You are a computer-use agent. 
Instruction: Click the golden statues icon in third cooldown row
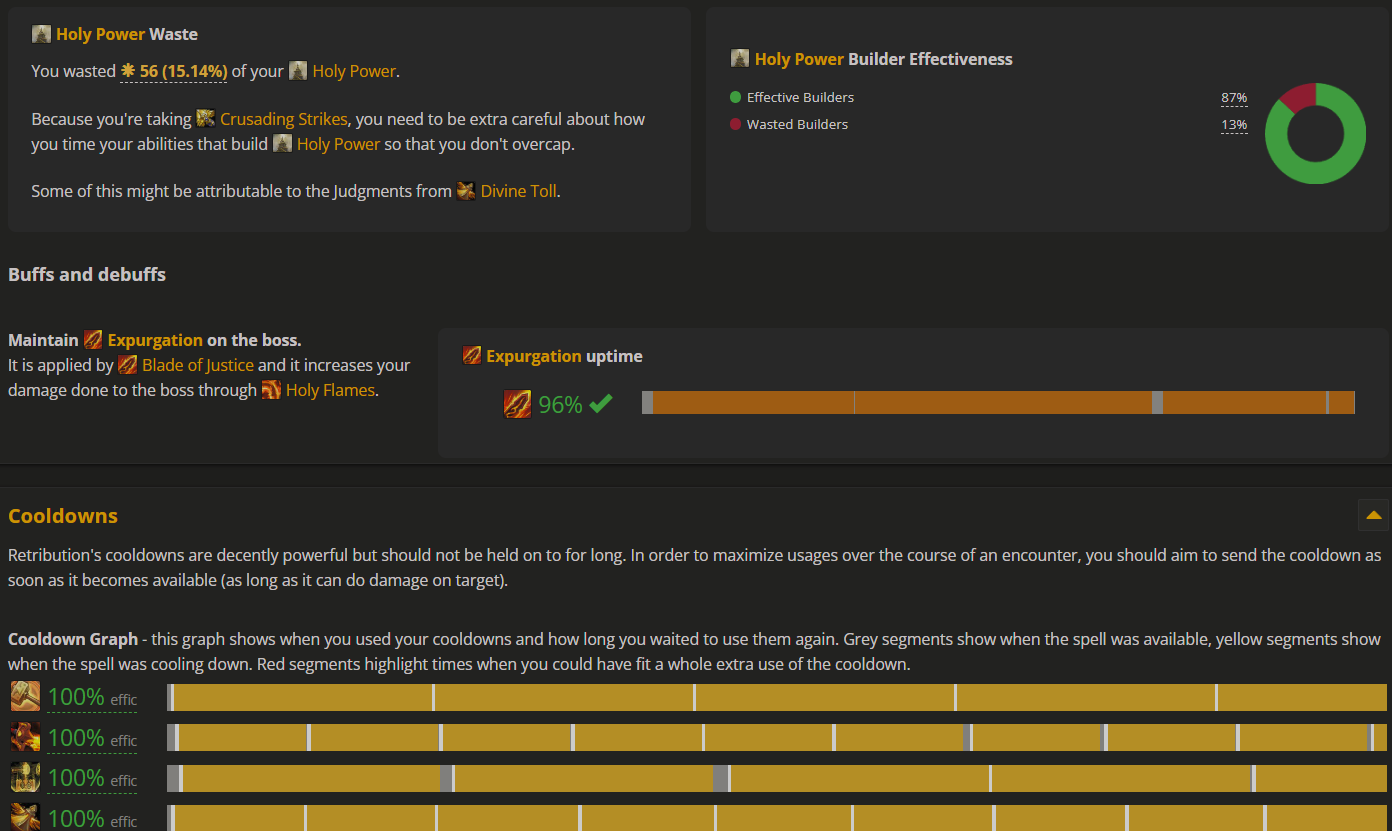[25, 777]
